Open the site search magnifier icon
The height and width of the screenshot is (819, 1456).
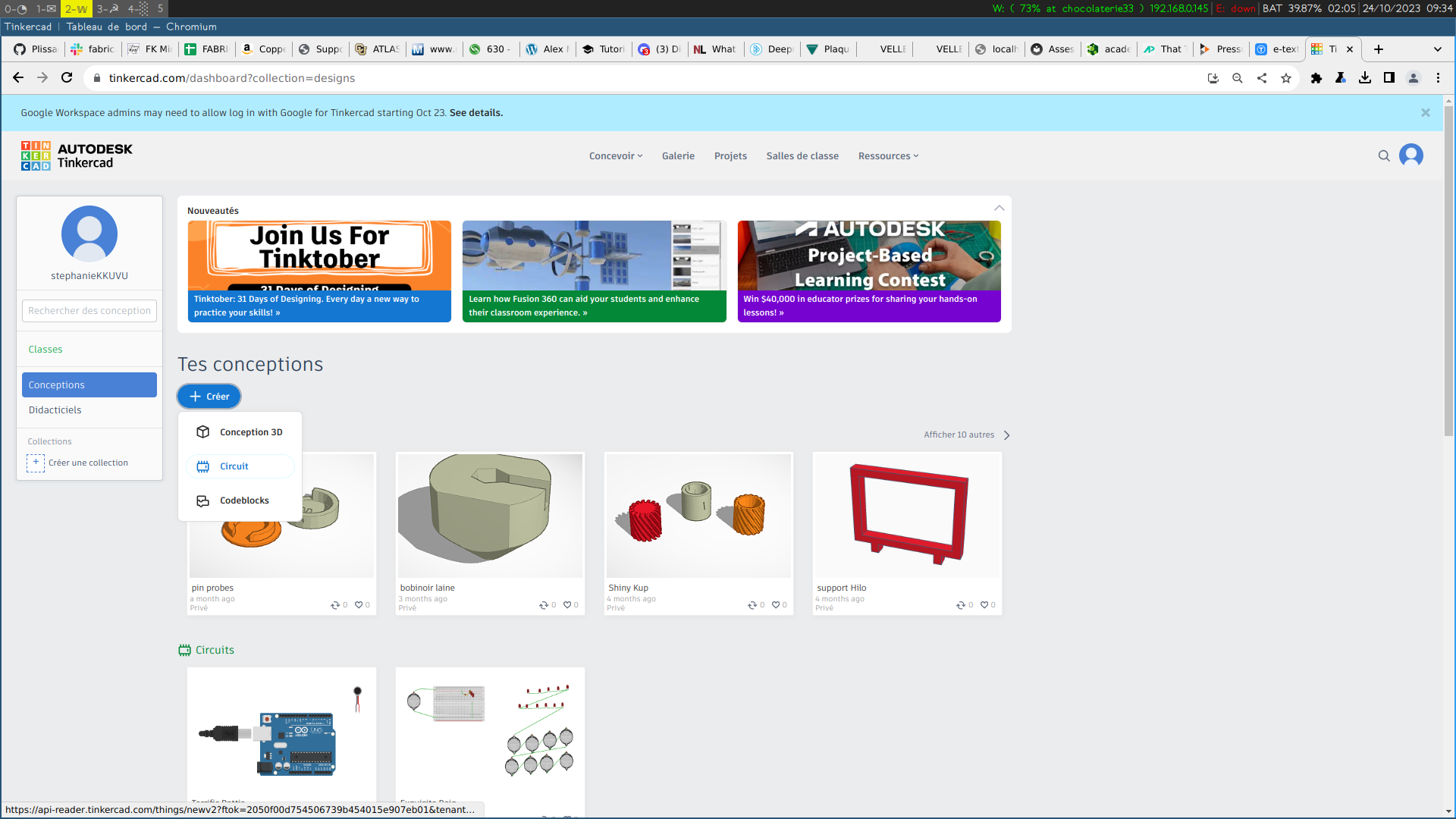pyautogui.click(x=1384, y=155)
